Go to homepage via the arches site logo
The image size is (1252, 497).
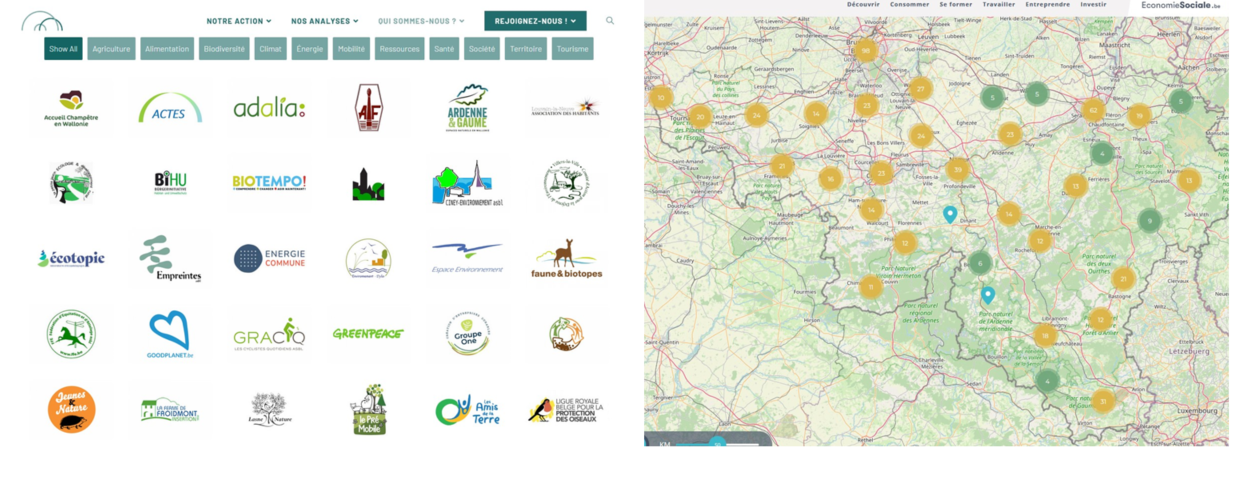tap(42, 21)
